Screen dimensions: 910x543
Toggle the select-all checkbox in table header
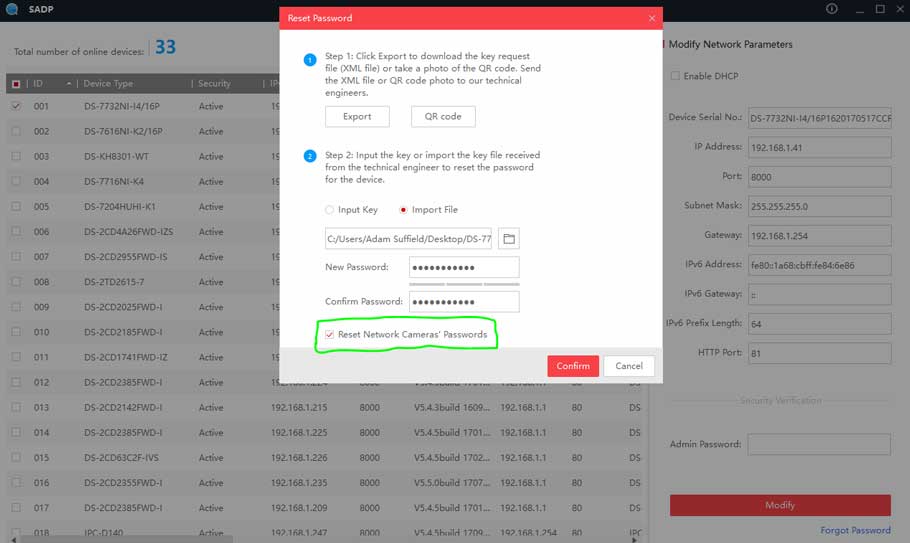coord(16,84)
